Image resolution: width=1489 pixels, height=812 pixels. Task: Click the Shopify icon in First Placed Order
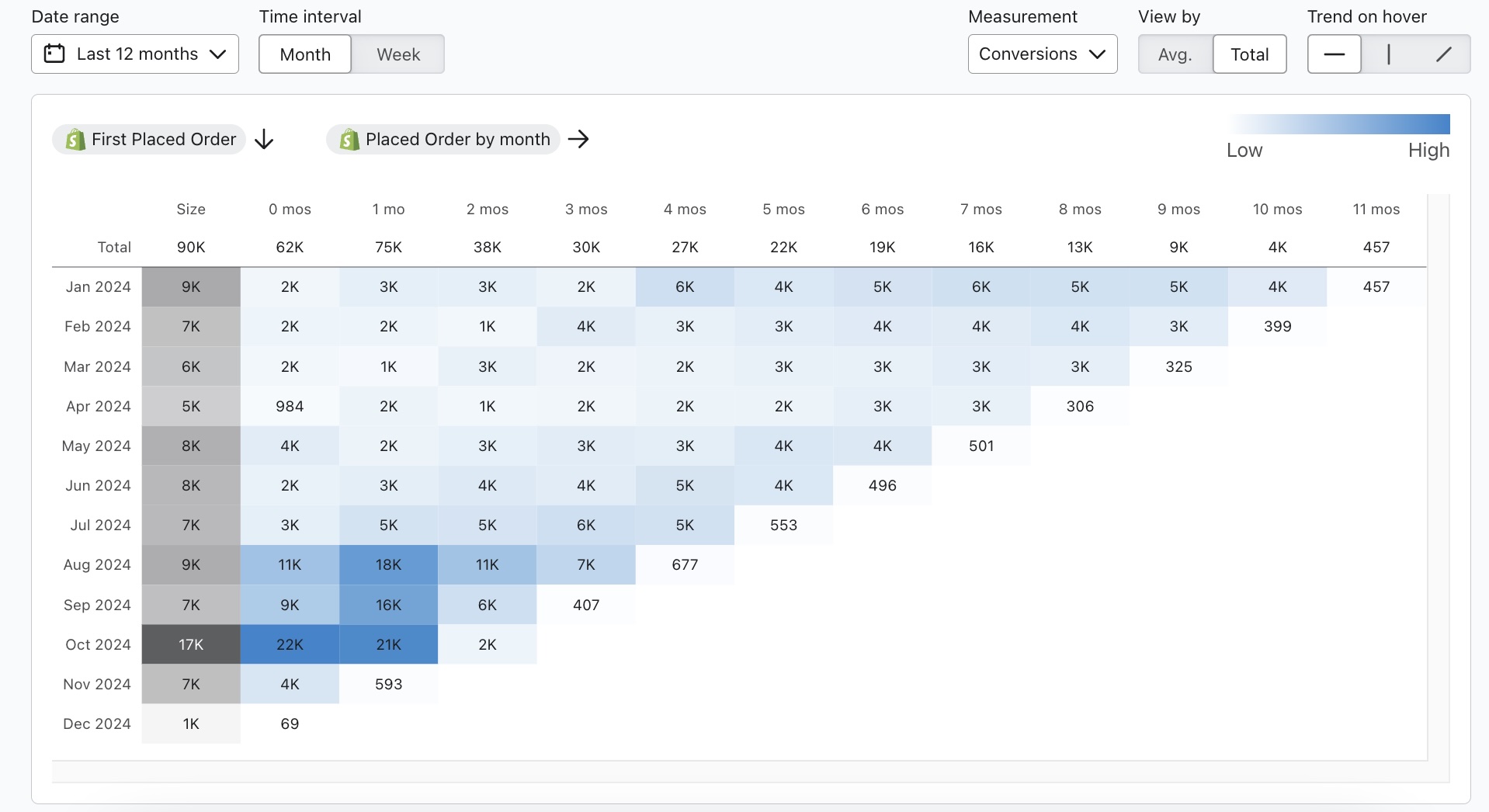pyautogui.click(x=75, y=140)
